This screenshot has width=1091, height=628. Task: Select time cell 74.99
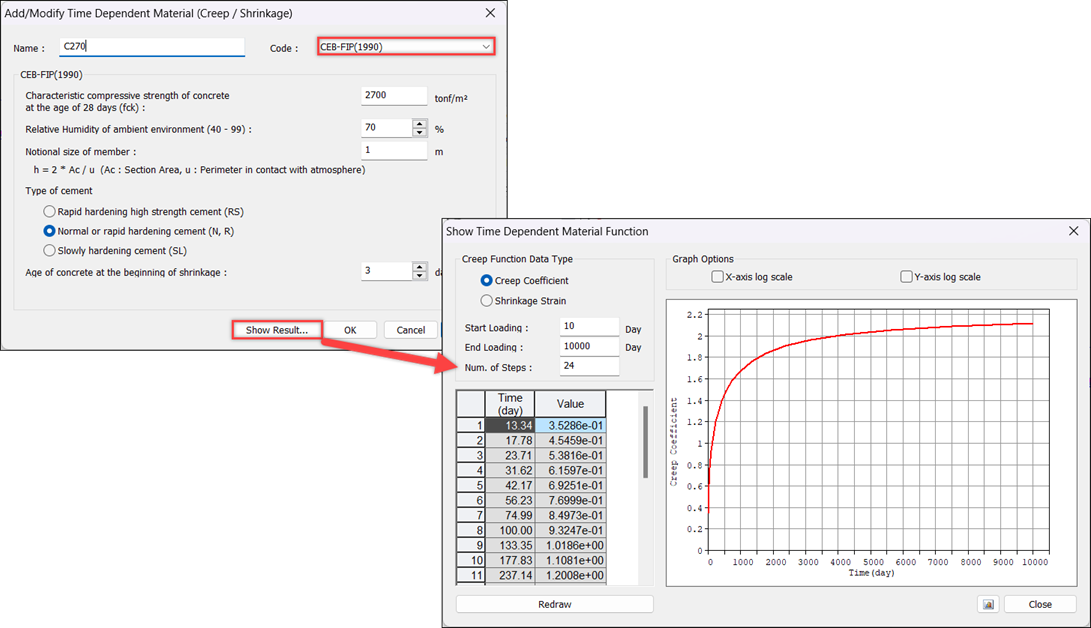click(509, 515)
